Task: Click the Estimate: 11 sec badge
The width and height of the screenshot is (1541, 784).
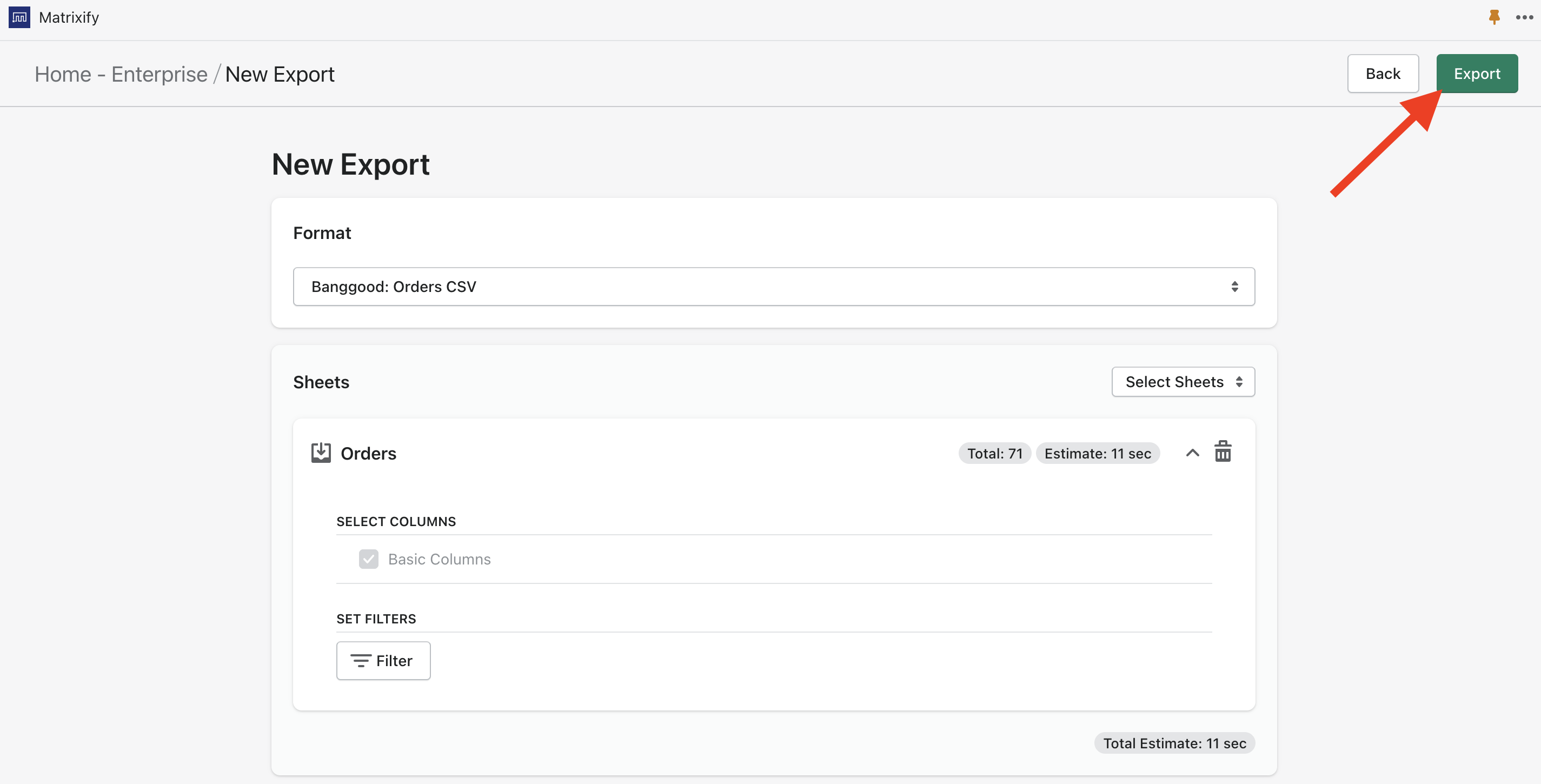Action: click(x=1097, y=453)
